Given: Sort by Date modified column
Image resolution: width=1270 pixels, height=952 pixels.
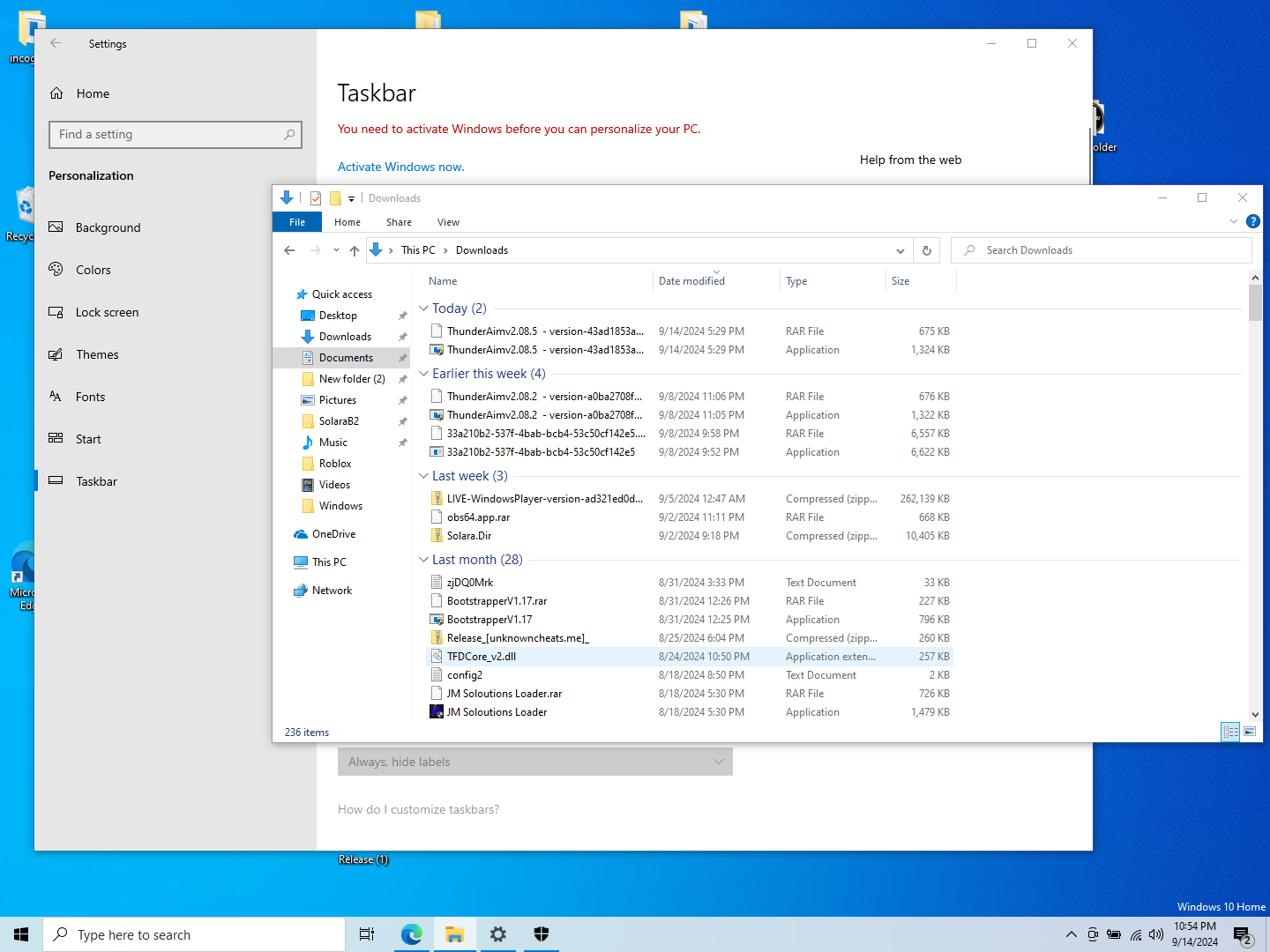Looking at the screenshot, I should pos(716,281).
